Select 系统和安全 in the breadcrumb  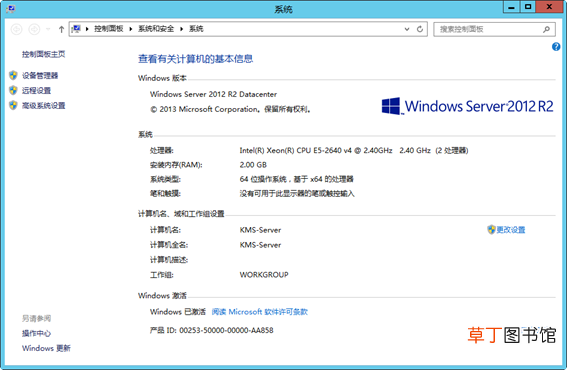pos(156,29)
